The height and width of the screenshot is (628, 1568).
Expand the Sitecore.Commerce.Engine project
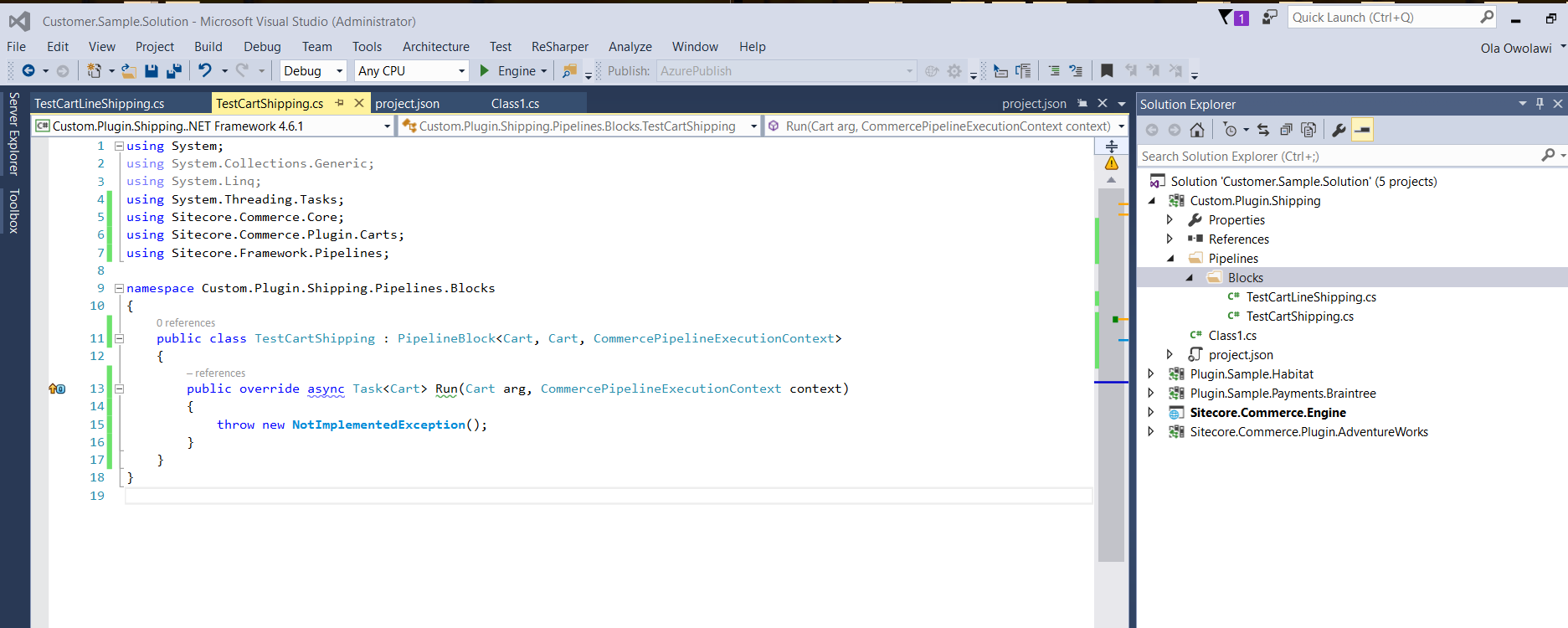coord(1151,413)
